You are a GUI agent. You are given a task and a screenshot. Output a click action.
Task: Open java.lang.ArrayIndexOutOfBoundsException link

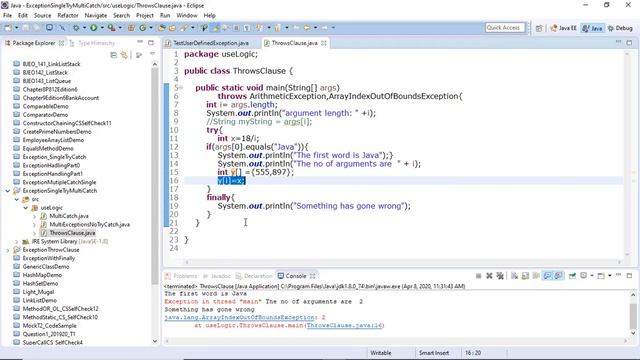coord(239,317)
